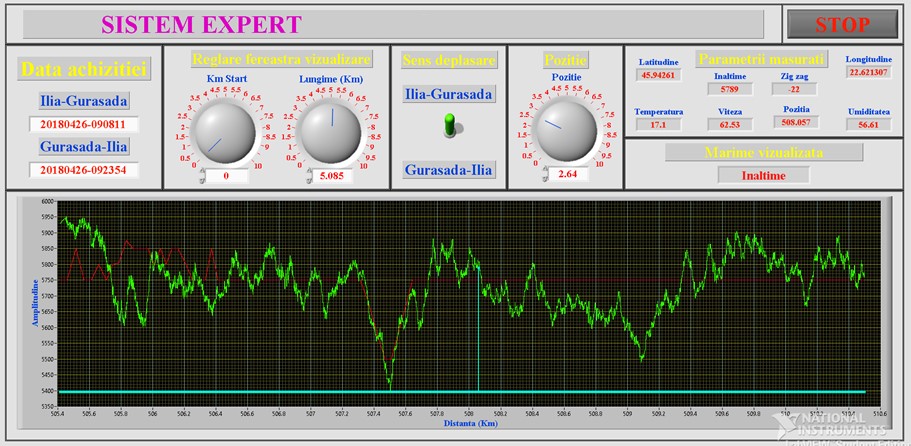Flip the Sens deplasare toggle switch
This screenshot has width=911, height=446.
pos(449,124)
